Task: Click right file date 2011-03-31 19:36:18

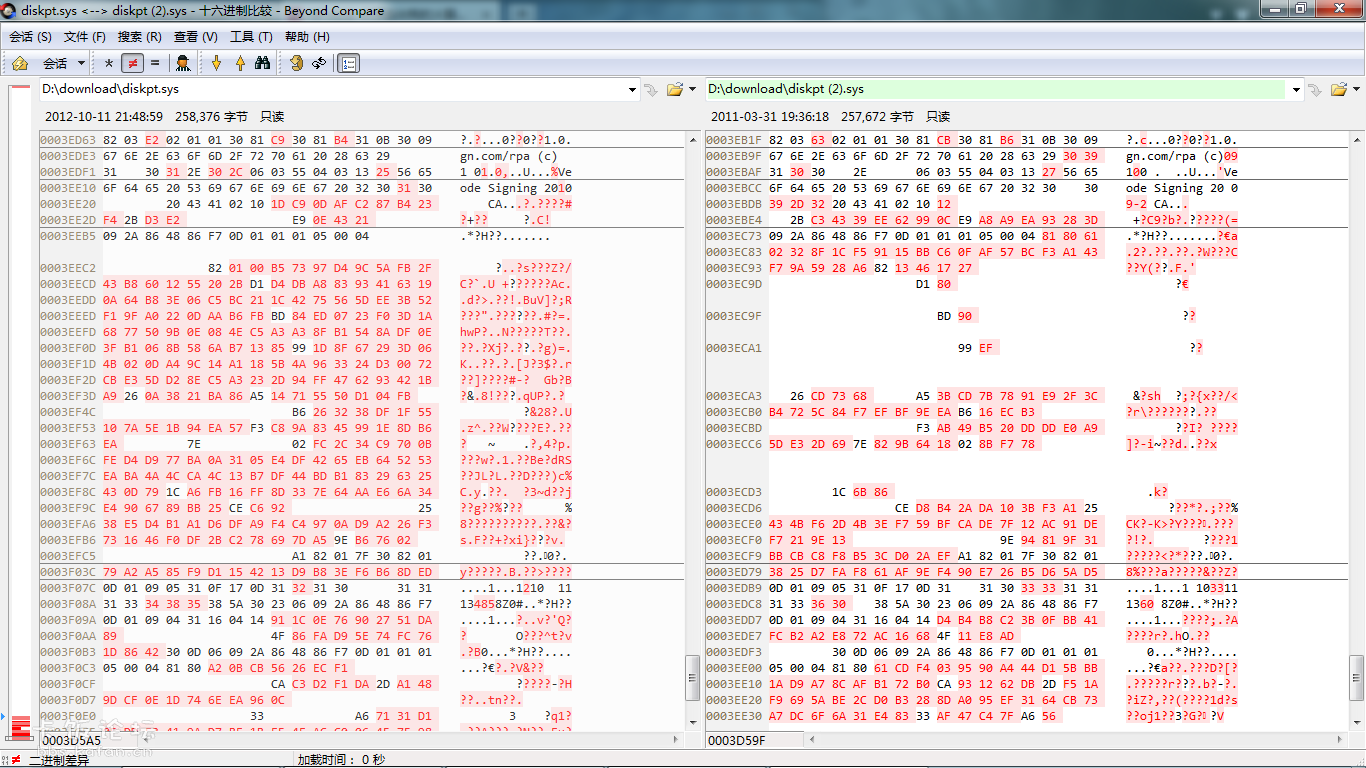Action: pyautogui.click(x=770, y=117)
